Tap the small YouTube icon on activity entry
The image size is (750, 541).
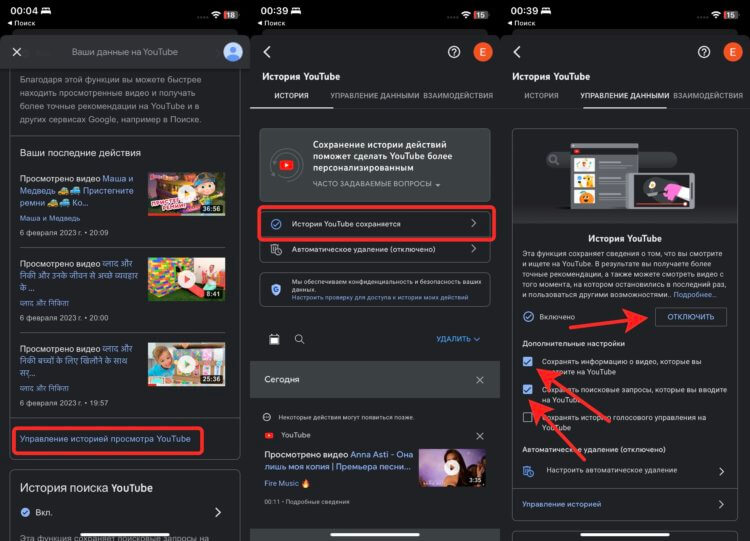click(269, 435)
